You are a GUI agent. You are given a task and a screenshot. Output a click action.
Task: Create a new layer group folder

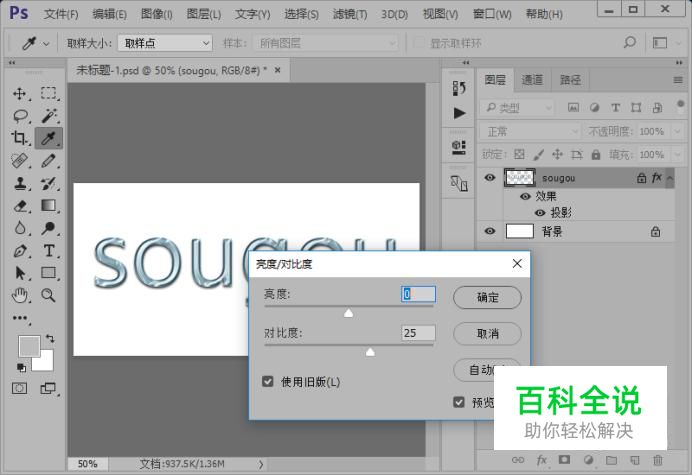[x=611, y=460]
